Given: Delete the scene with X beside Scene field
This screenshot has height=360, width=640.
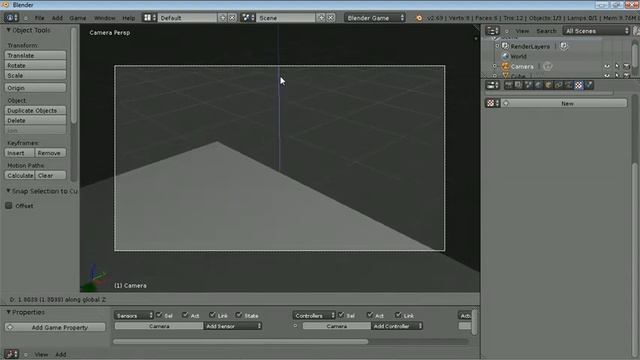Looking at the screenshot, I should pyautogui.click(x=331, y=18).
